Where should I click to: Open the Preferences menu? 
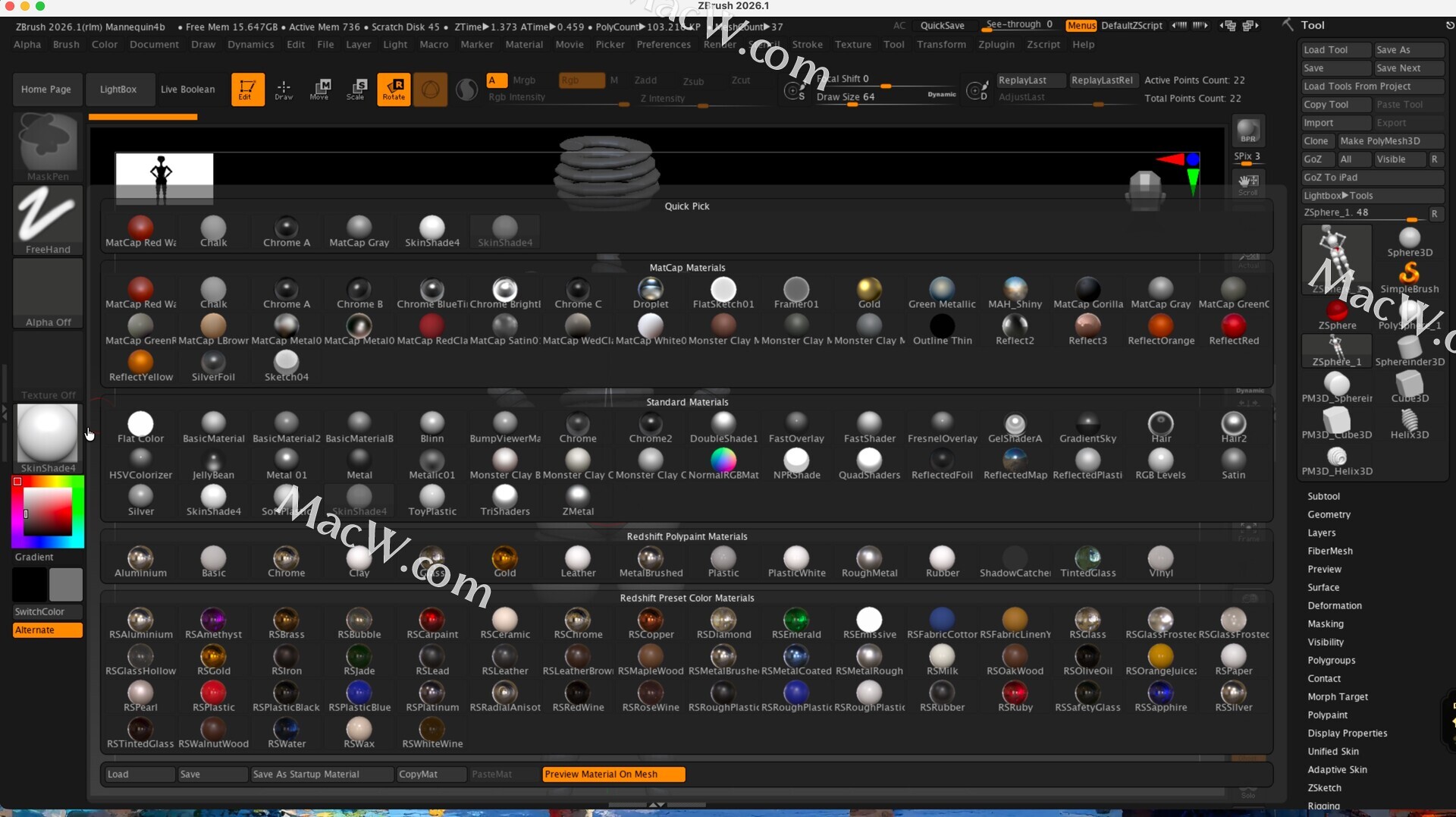pos(664,45)
